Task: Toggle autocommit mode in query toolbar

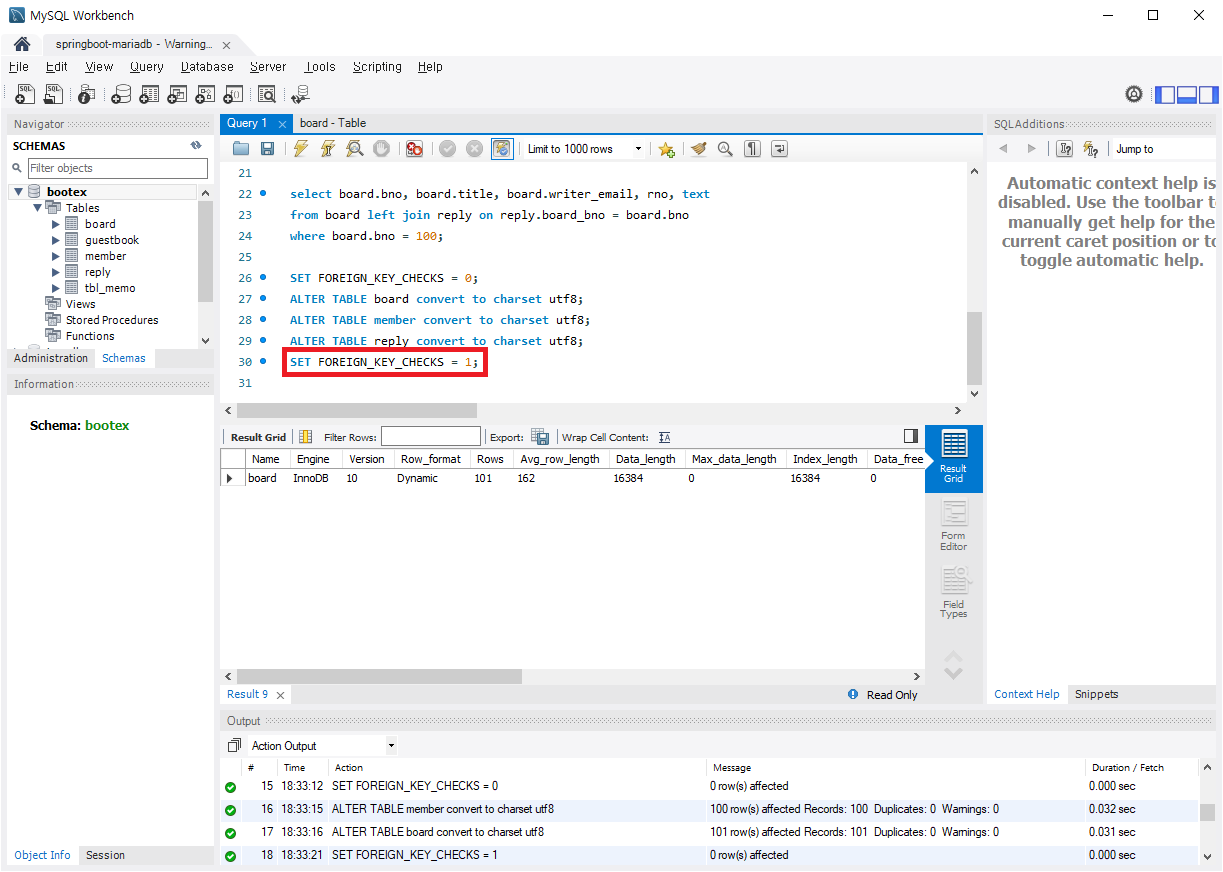Action: (502, 149)
